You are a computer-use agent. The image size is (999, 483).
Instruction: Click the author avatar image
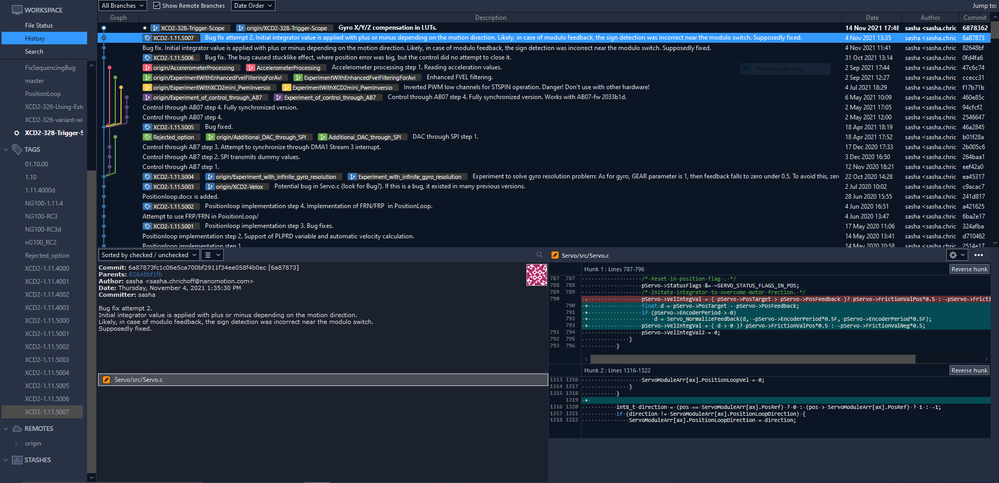536,275
